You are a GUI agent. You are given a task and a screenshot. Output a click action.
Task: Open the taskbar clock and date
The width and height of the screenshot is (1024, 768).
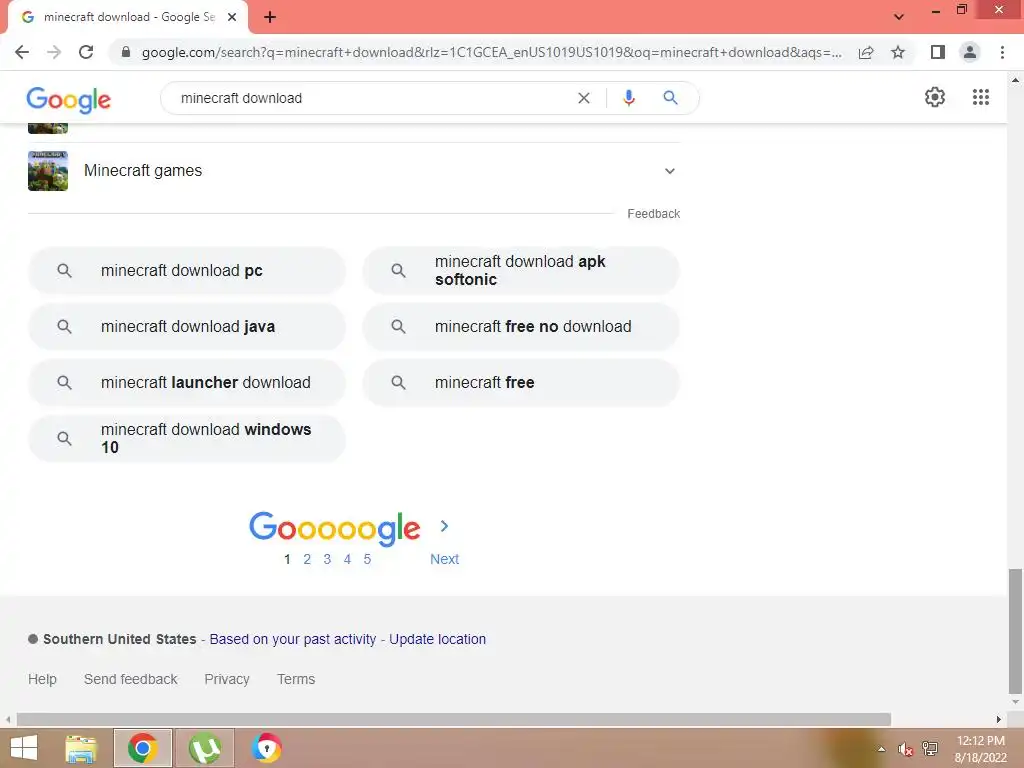(981, 749)
